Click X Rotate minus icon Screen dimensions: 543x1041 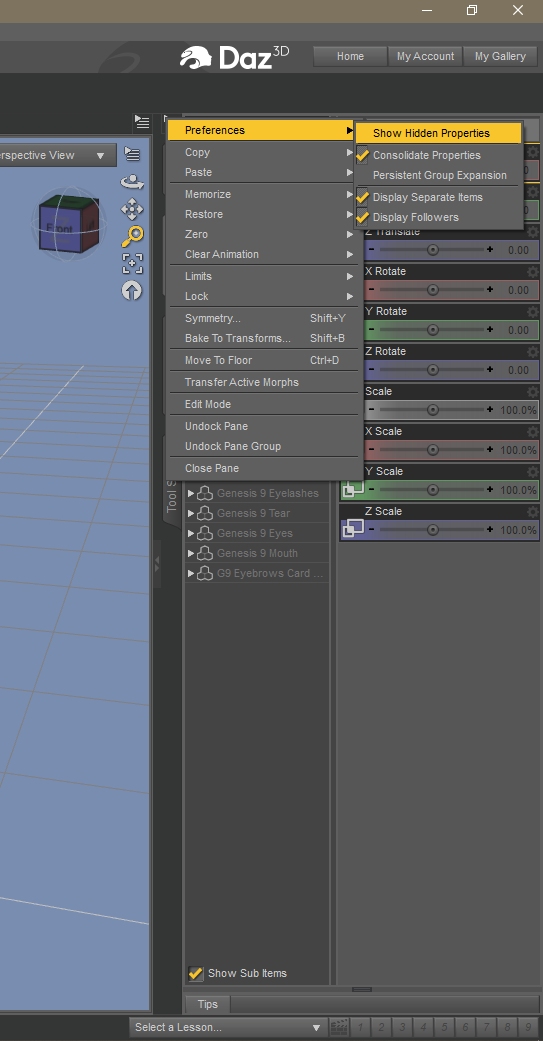(372, 289)
